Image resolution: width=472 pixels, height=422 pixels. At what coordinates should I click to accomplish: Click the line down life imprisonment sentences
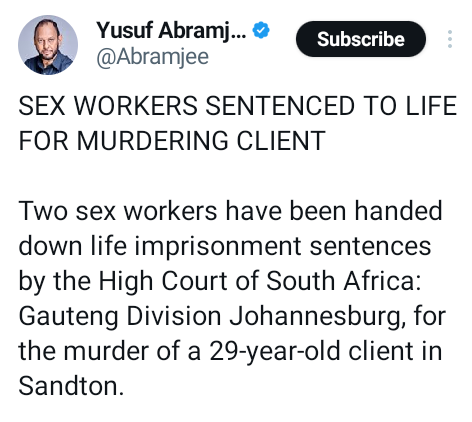pyautogui.click(x=225, y=246)
